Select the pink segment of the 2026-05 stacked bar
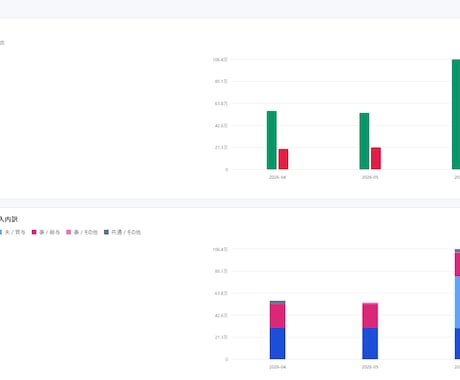The width and height of the screenshot is (460, 380). (x=370, y=316)
